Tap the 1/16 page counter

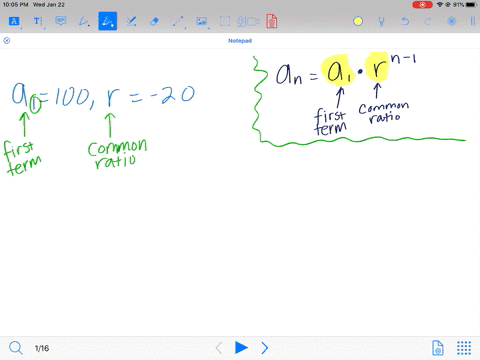pyautogui.click(x=42, y=348)
